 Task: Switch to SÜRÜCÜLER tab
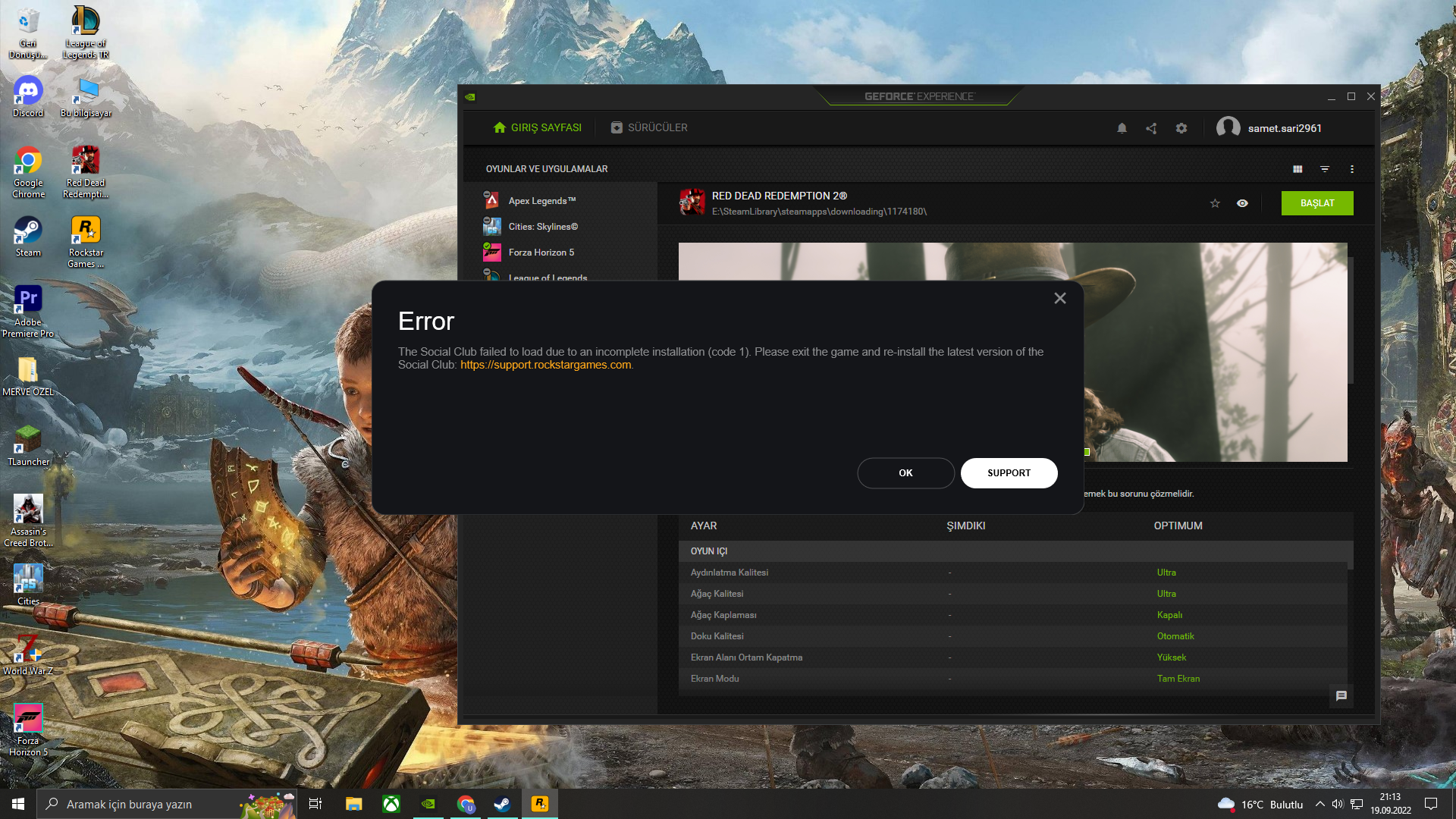(x=649, y=127)
